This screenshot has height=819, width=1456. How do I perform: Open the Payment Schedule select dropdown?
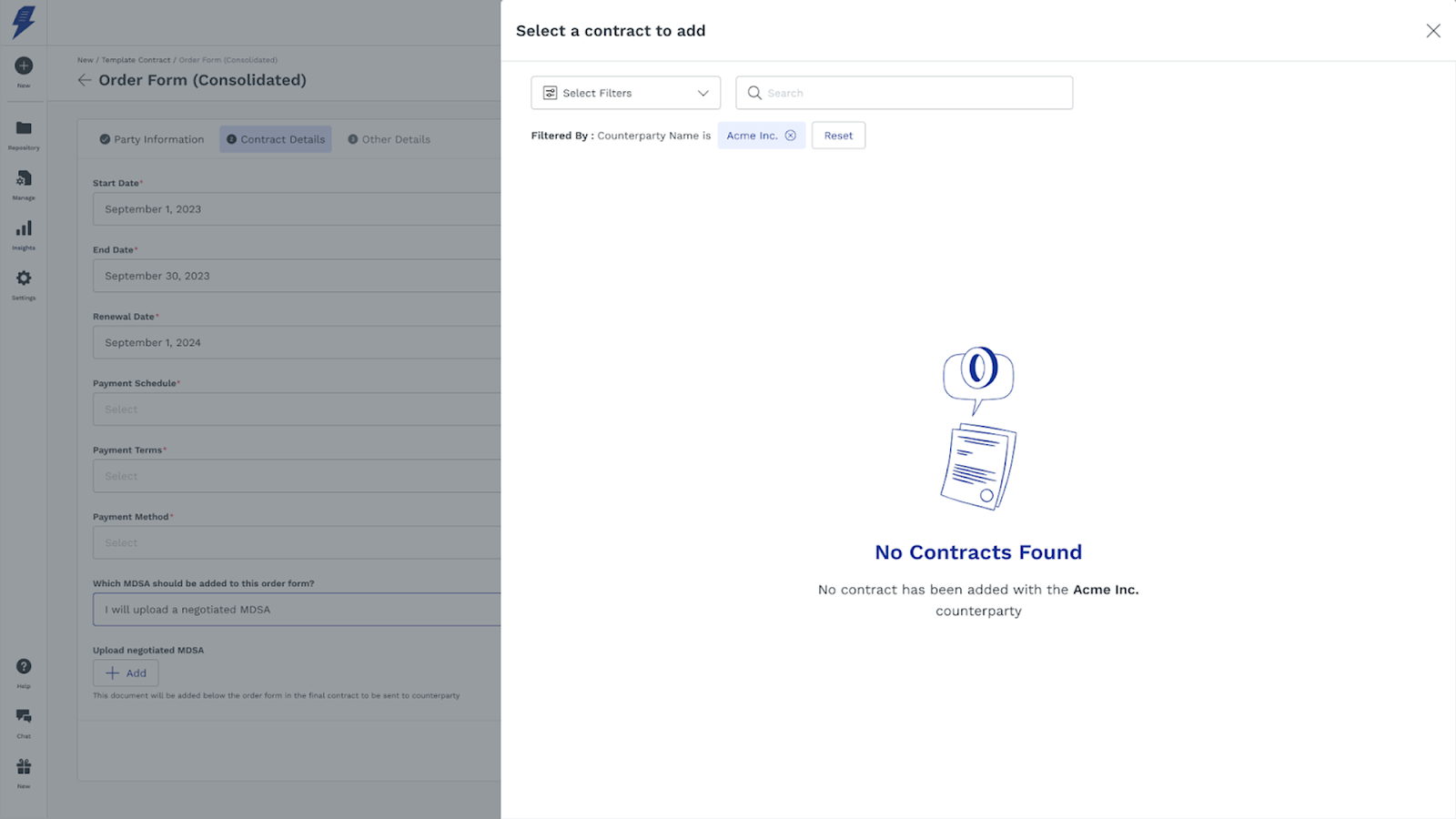click(x=297, y=409)
